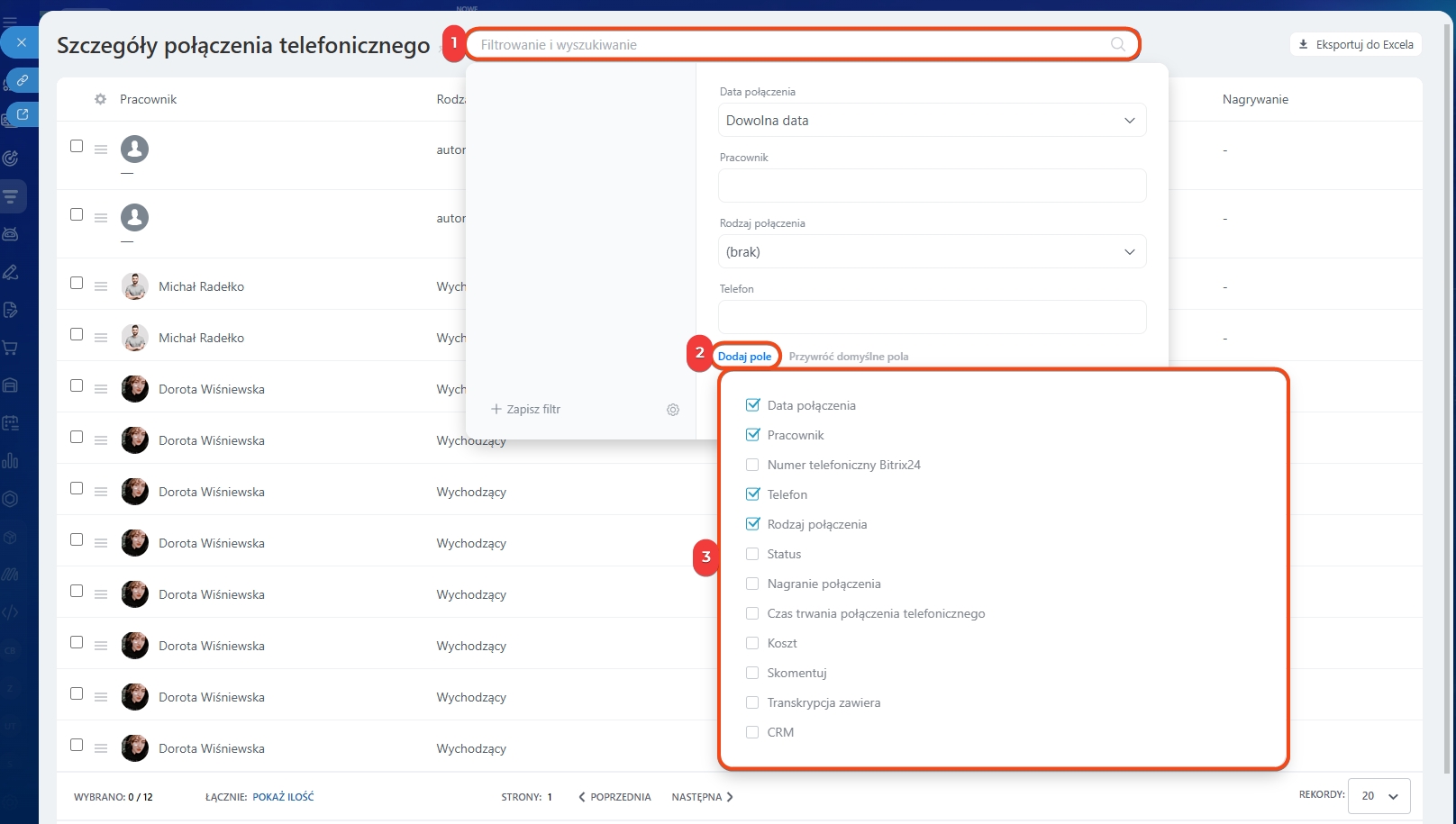Uncheck the Data połączenia field checkbox
This screenshot has width=1456, height=824.
coord(752,405)
